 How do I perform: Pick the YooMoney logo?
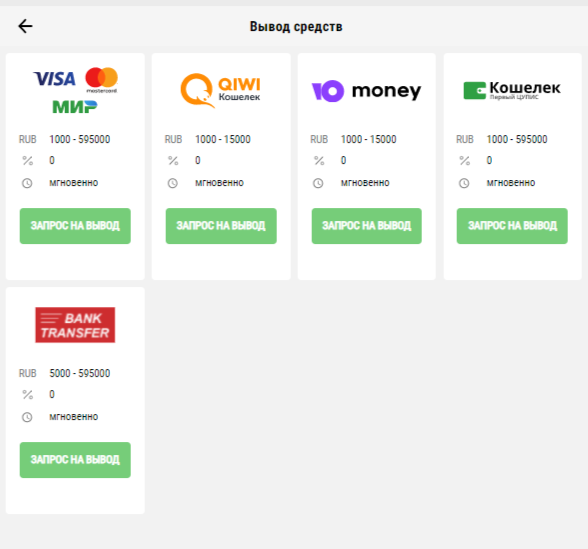click(366, 91)
